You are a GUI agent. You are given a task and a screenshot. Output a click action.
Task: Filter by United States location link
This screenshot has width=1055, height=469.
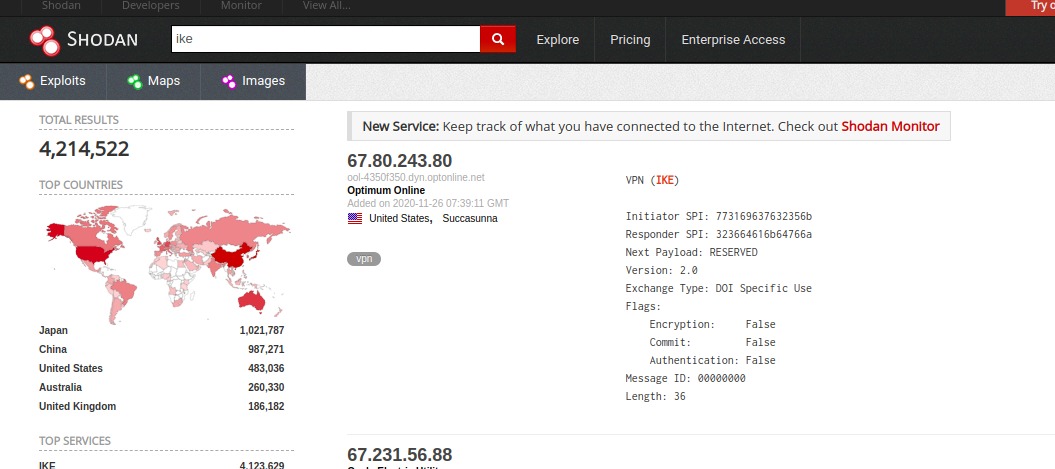399,218
